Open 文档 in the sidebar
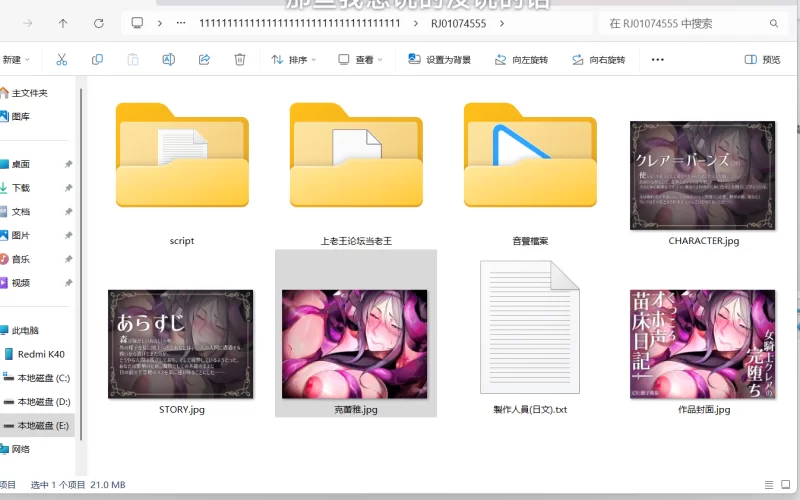This screenshot has height=500, width=800. [x=20, y=211]
